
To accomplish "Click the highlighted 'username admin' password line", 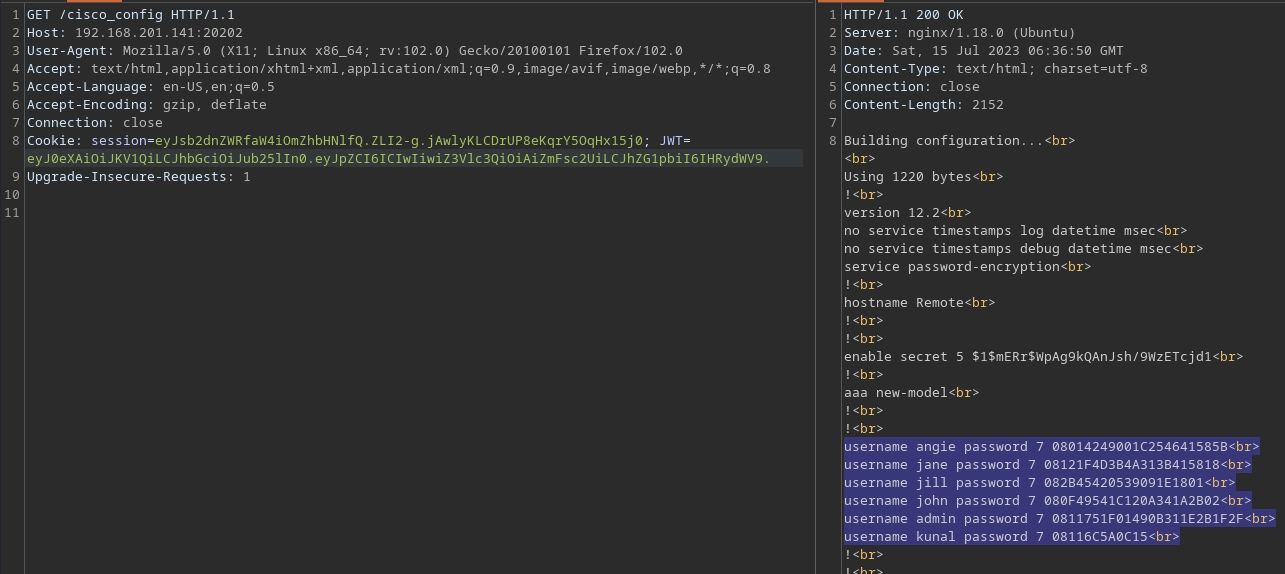I will (x=1043, y=519).
